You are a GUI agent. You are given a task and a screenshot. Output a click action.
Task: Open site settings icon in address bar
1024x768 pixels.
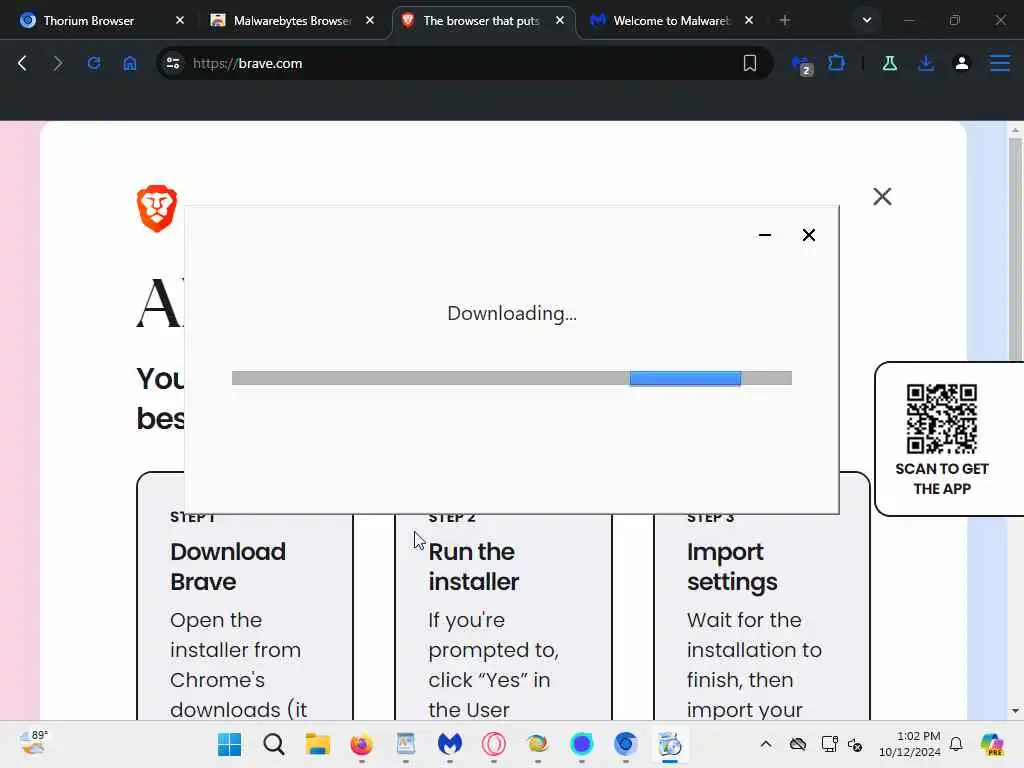click(x=173, y=63)
